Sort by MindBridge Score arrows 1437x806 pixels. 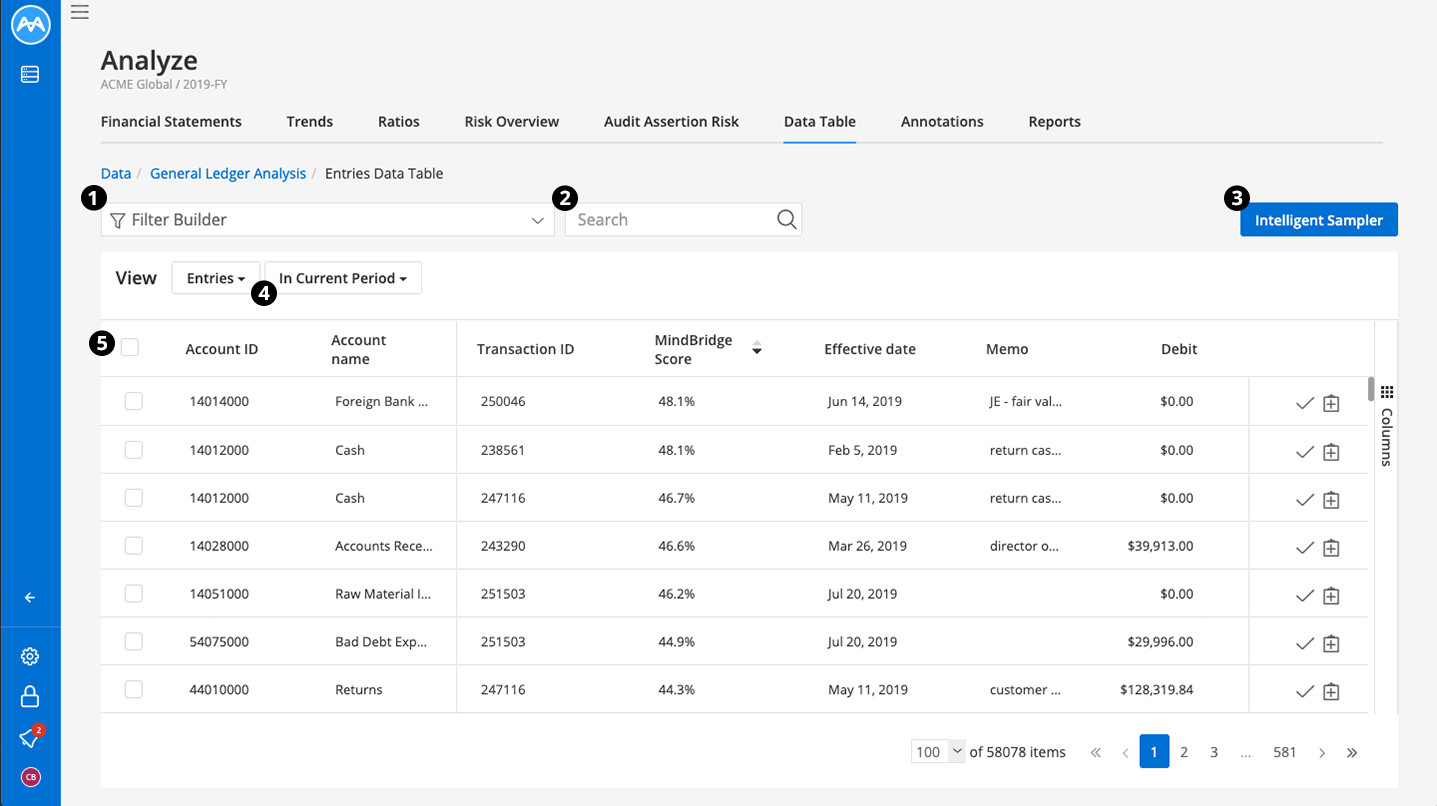757,348
